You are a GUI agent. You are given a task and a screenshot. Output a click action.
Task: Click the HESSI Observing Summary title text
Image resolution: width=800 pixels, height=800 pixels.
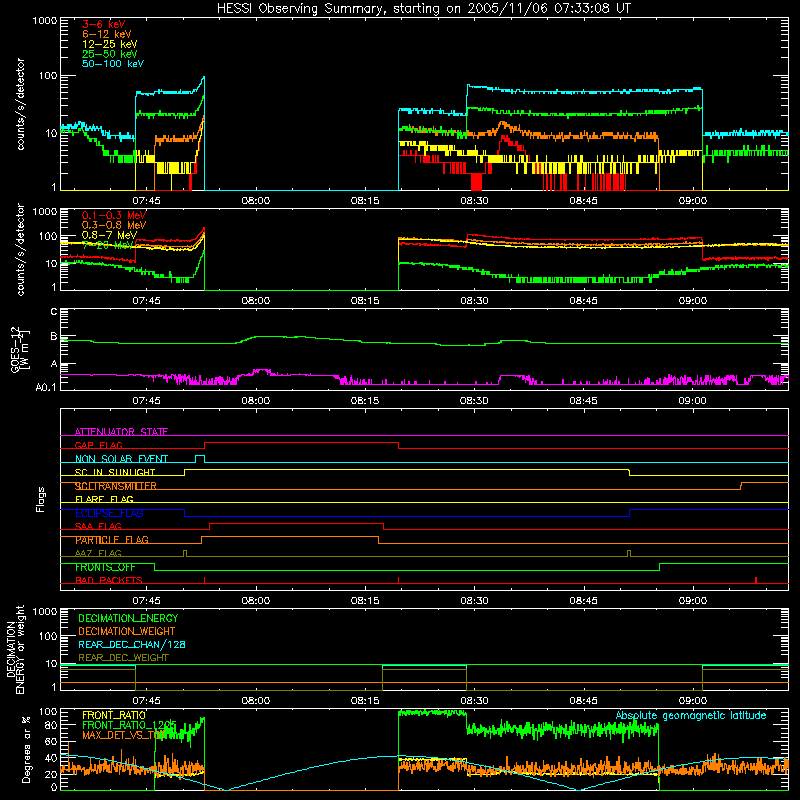[x=423, y=9]
